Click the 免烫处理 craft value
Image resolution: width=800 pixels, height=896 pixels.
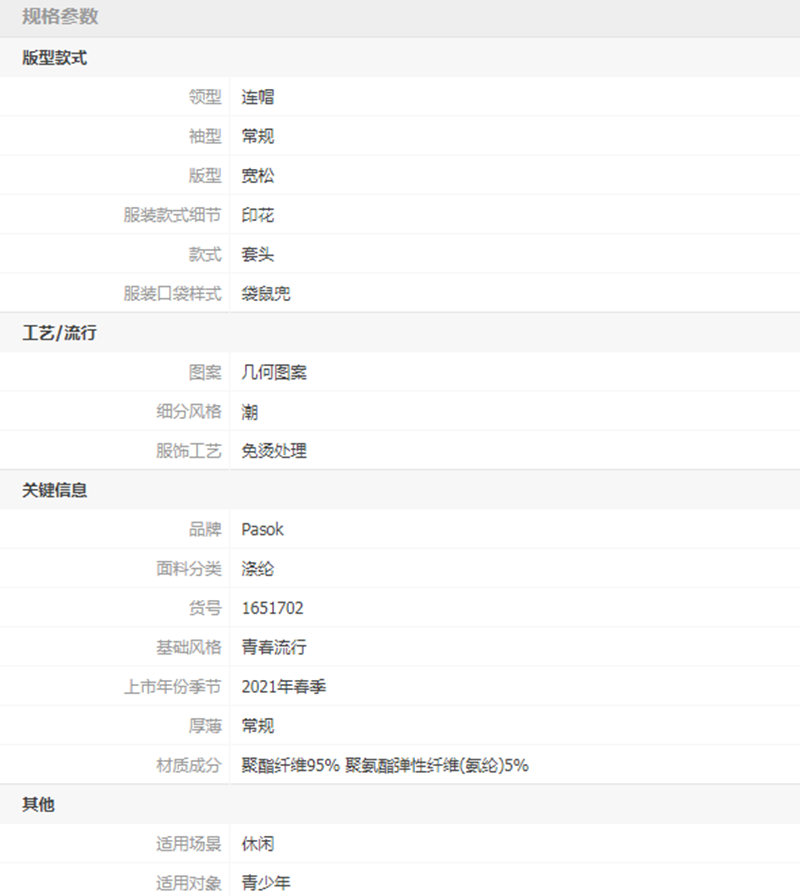pyautogui.click(x=274, y=451)
